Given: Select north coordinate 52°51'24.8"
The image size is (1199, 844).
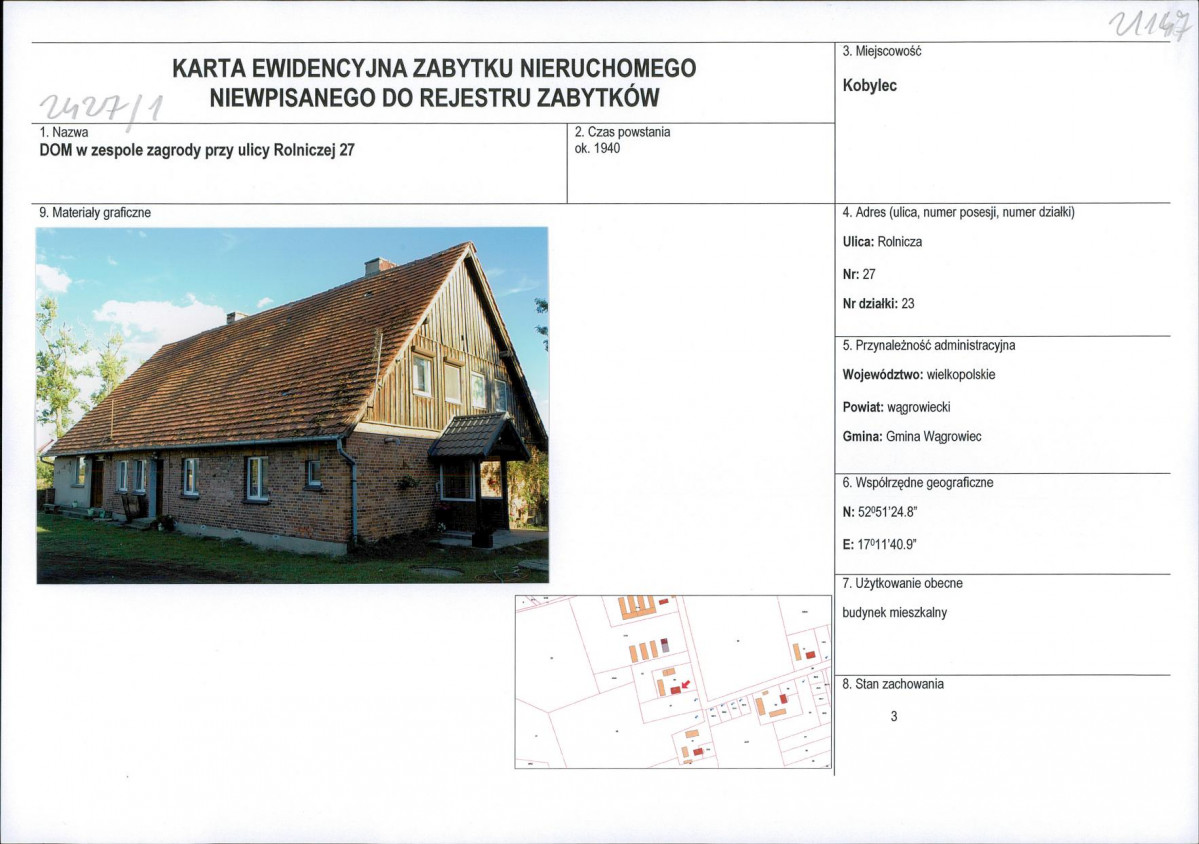Looking at the screenshot, I should (x=879, y=512).
